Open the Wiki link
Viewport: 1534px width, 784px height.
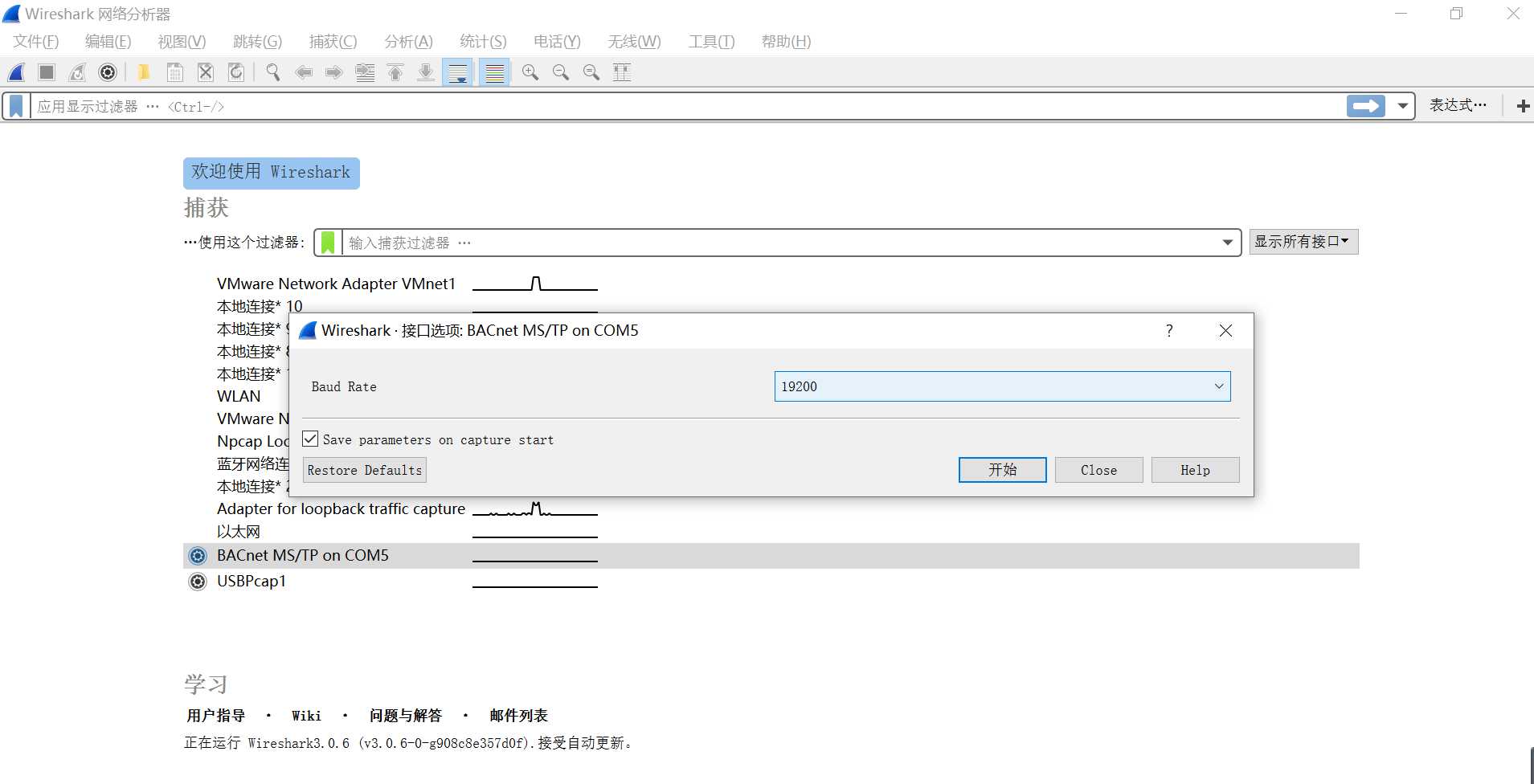pyautogui.click(x=306, y=716)
